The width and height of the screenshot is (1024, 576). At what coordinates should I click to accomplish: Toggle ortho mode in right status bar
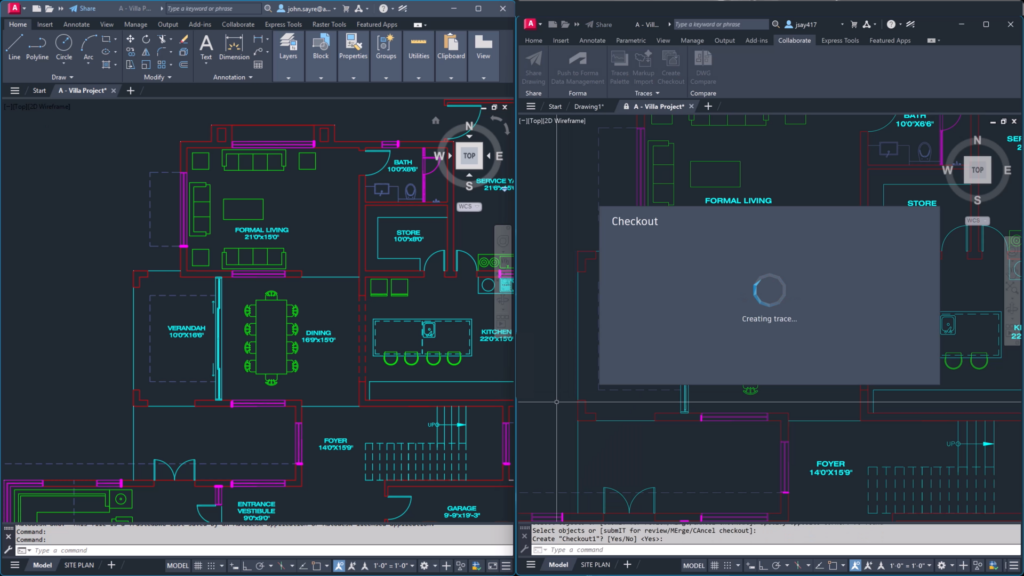[x=763, y=566]
